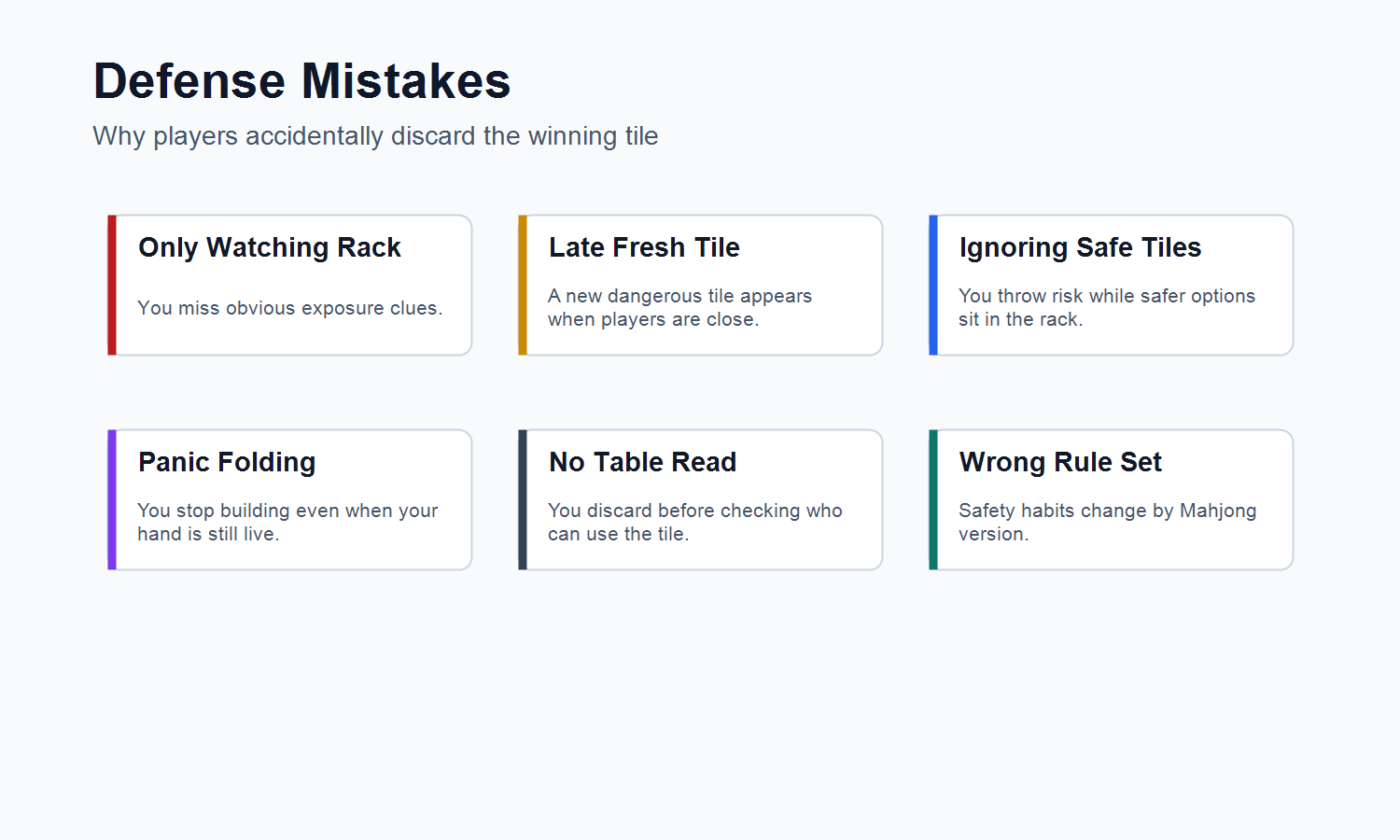Click the blue accent bar on Ignoring Safe Tiles

[933, 285]
